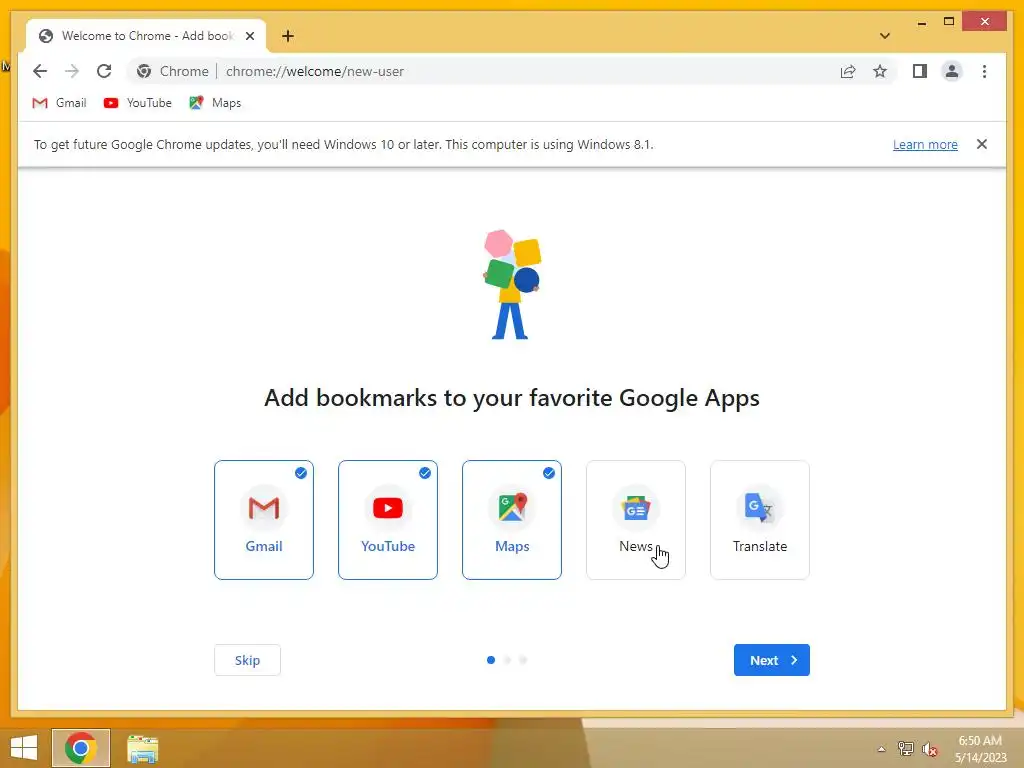Image resolution: width=1024 pixels, height=768 pixels.
Task: Open the Gmail bookmark in bookmarks bar
Action: pyautogui.click(x=59, y=103)
